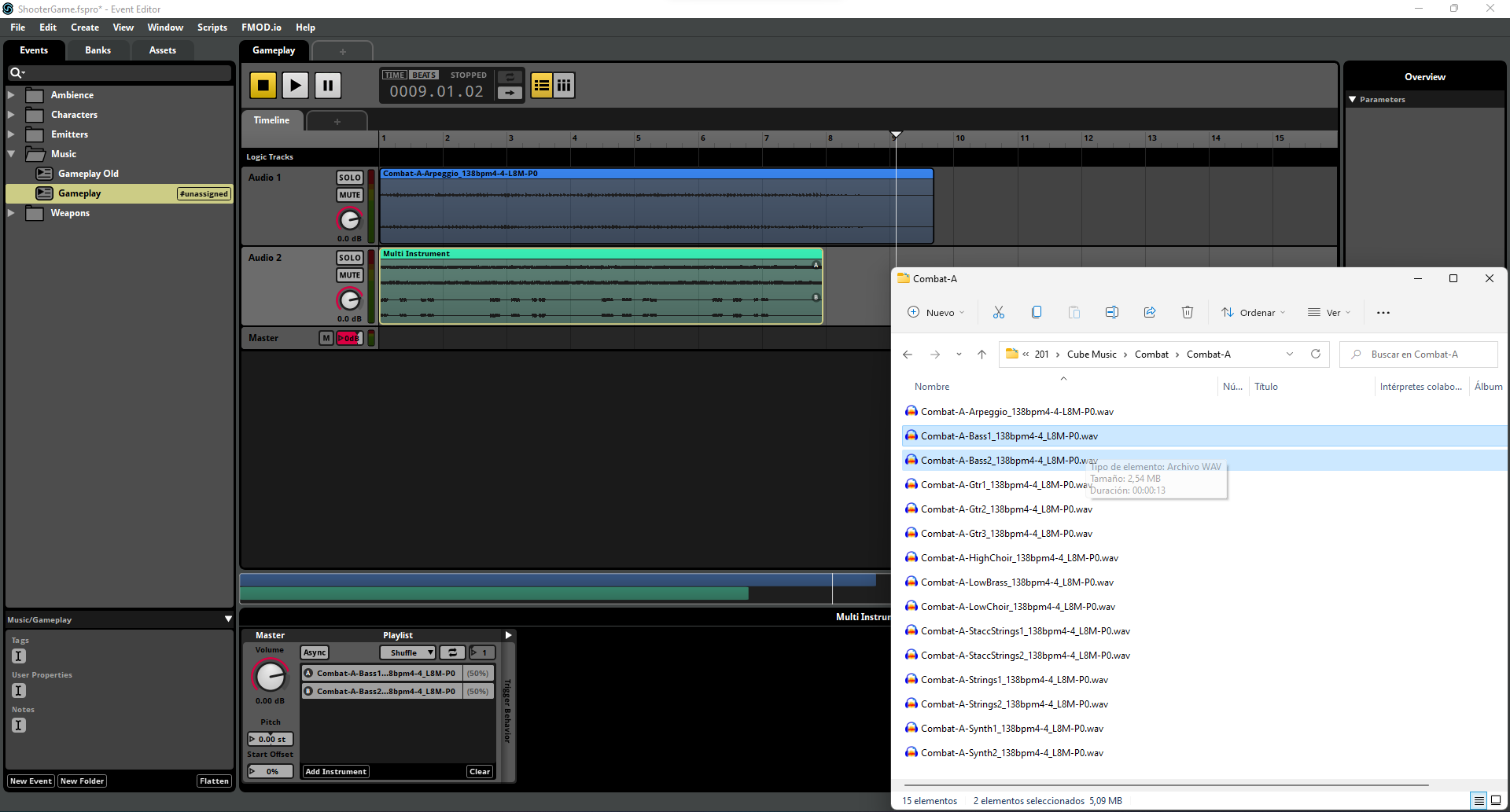Toggle the Master track M mute button
This screenshot has width=1510, height=812.
pyautogui.click(x=326, y=338)
